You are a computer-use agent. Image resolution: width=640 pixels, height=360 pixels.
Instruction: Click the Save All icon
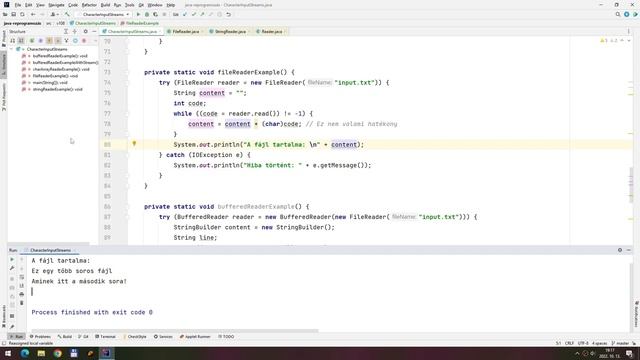pos(13,14)
